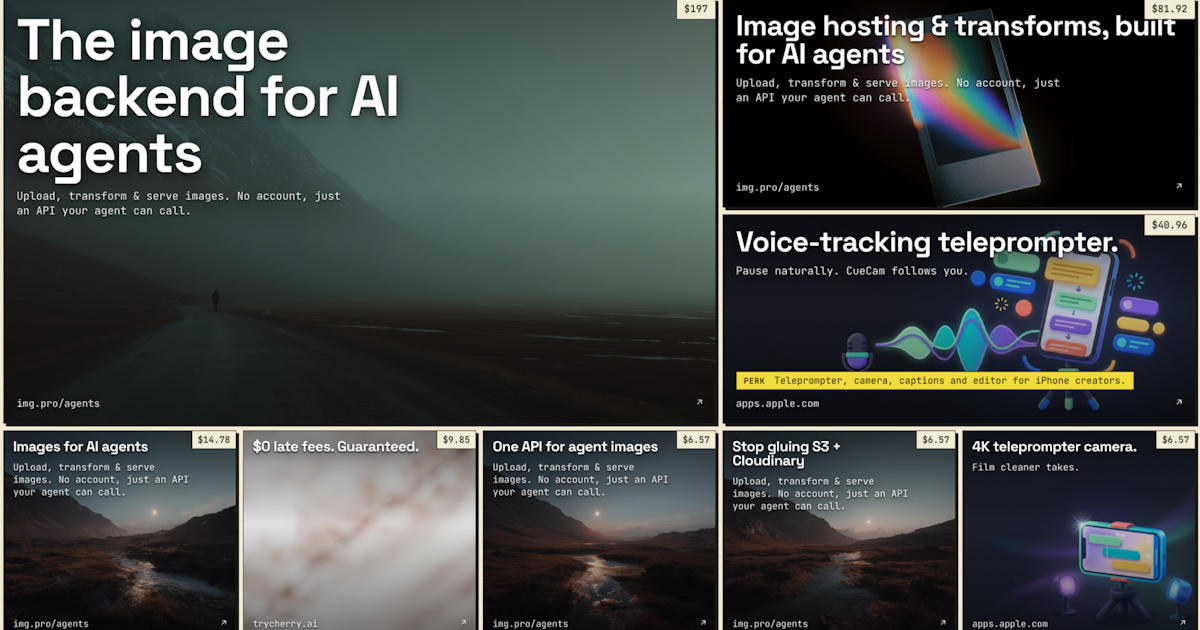1200x630 pixels.
Task: Click "The image backend for AI agents" headline
Action: pos(208,98)
